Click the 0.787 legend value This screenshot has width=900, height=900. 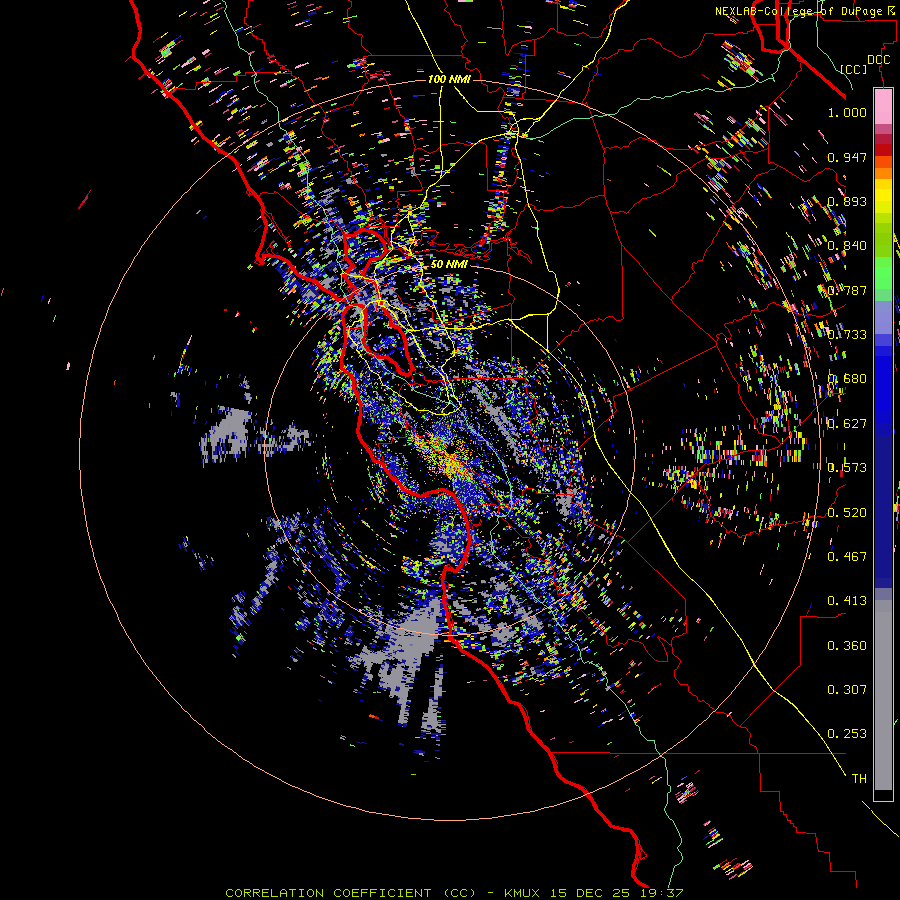click(x=847, y=290)
